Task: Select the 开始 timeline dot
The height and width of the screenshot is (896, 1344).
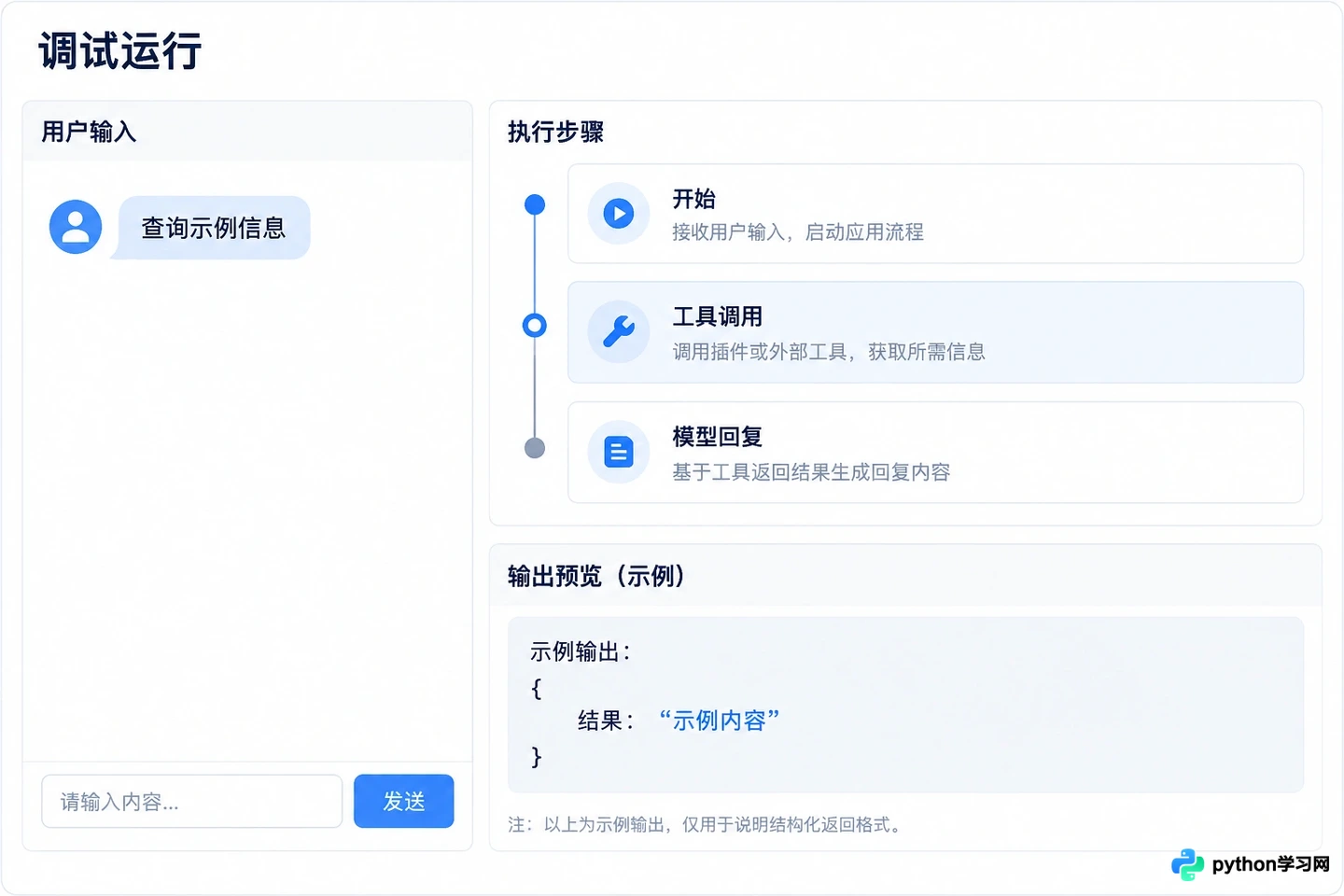Action: (x=535, y=204)
